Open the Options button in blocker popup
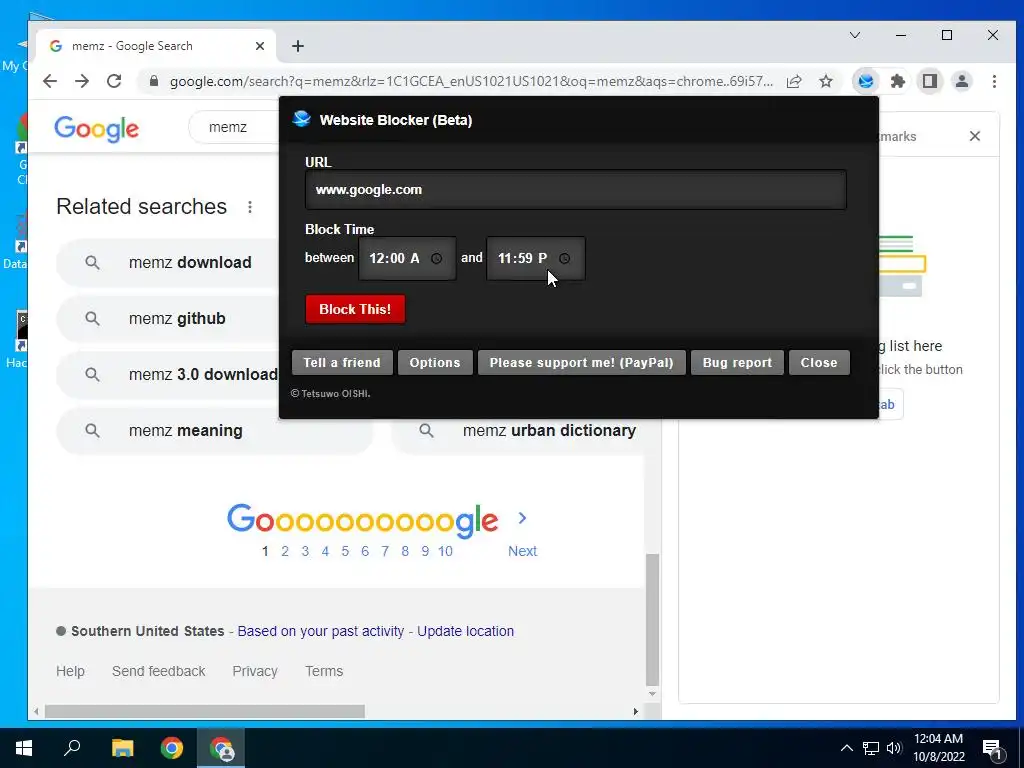The width and height of the screenshot is (1024, 768). (435, 362)
